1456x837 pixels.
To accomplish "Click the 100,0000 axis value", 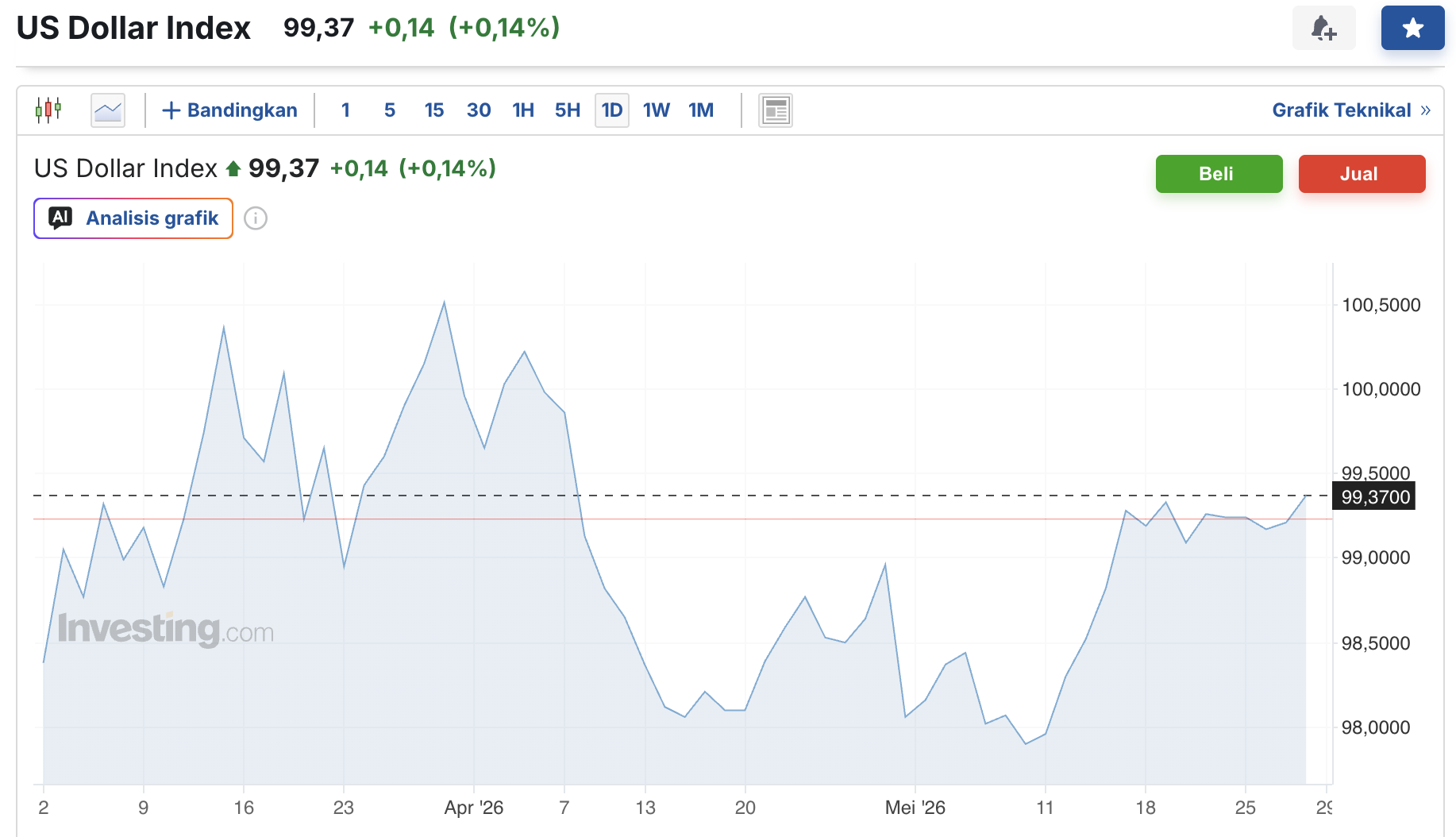I will pyautogui.click(x=1381, y=389).
